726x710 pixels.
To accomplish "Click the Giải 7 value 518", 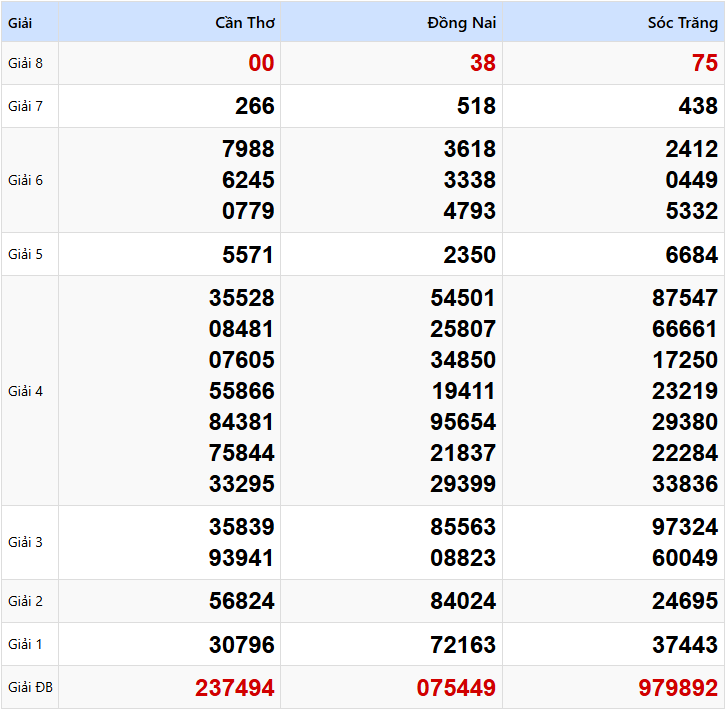I will click(476, 106).
